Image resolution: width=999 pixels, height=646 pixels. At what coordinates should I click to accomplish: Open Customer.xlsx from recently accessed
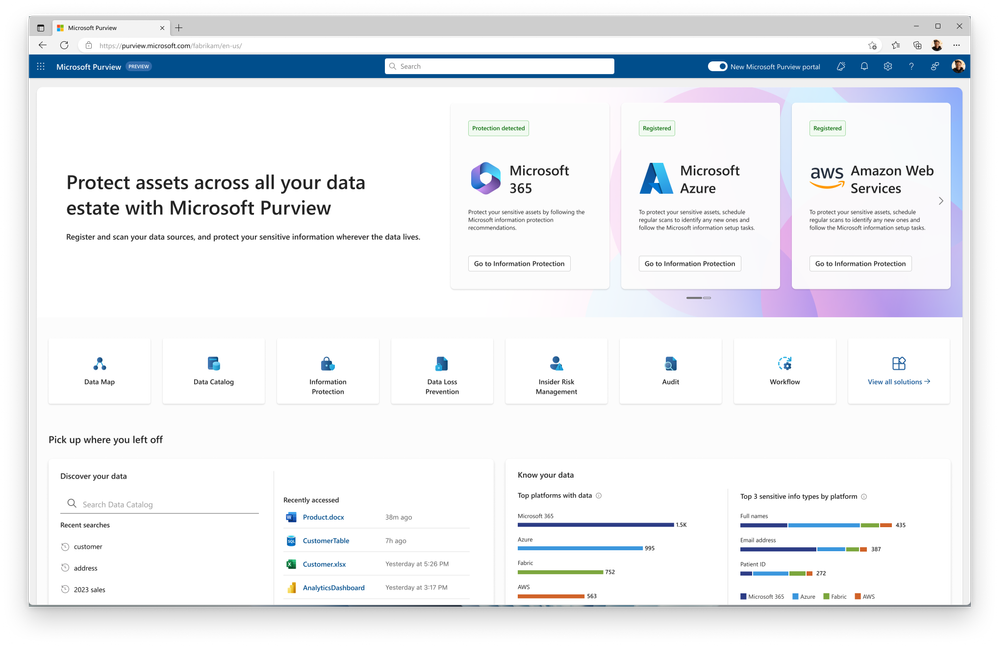(x=324, y=564)
